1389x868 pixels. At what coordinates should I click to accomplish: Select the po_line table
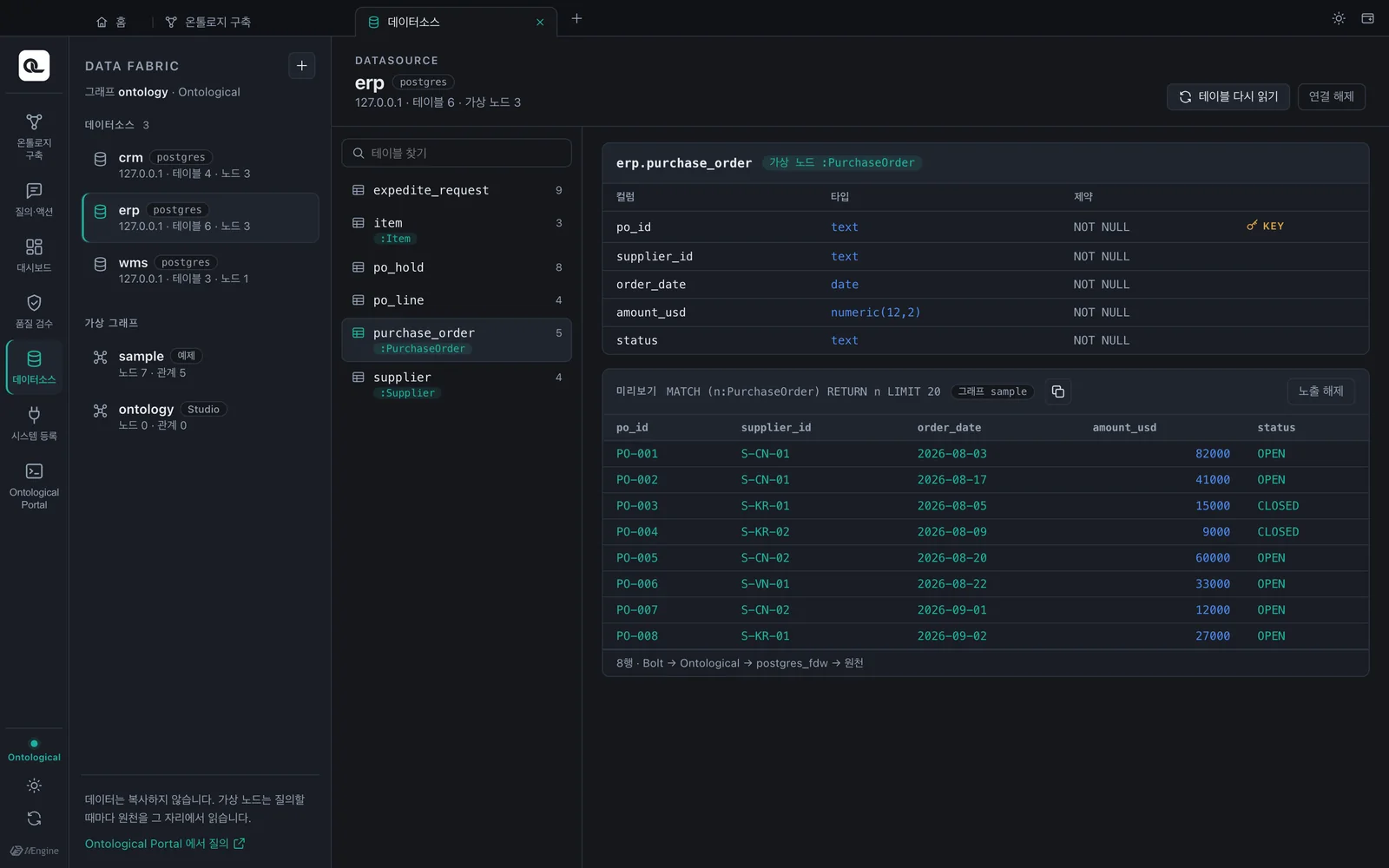pos(457,300)
